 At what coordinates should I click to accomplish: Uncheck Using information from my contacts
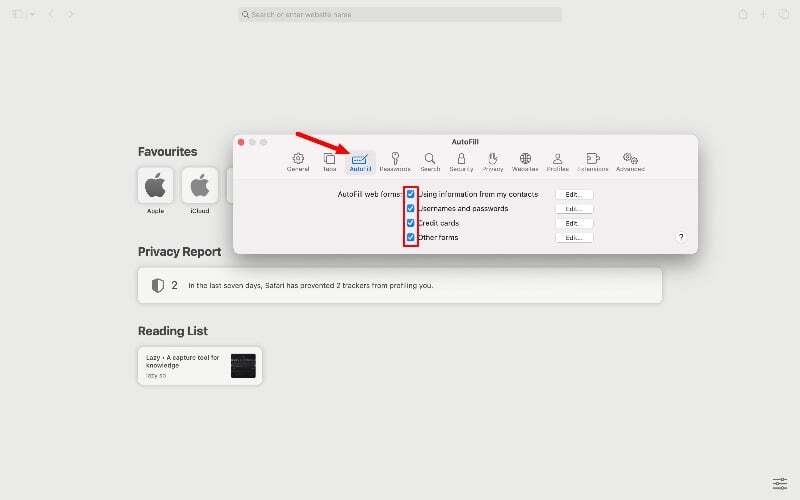[410, 194]
